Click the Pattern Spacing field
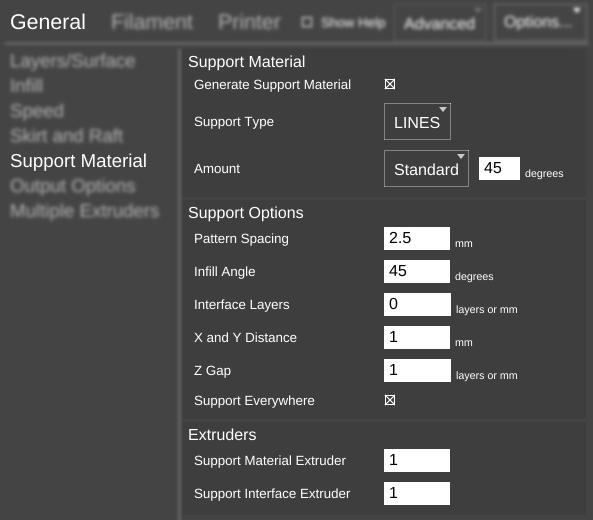The width and height of the screenshot is (593, 520). pyautogui.click(x=417, y=238)
